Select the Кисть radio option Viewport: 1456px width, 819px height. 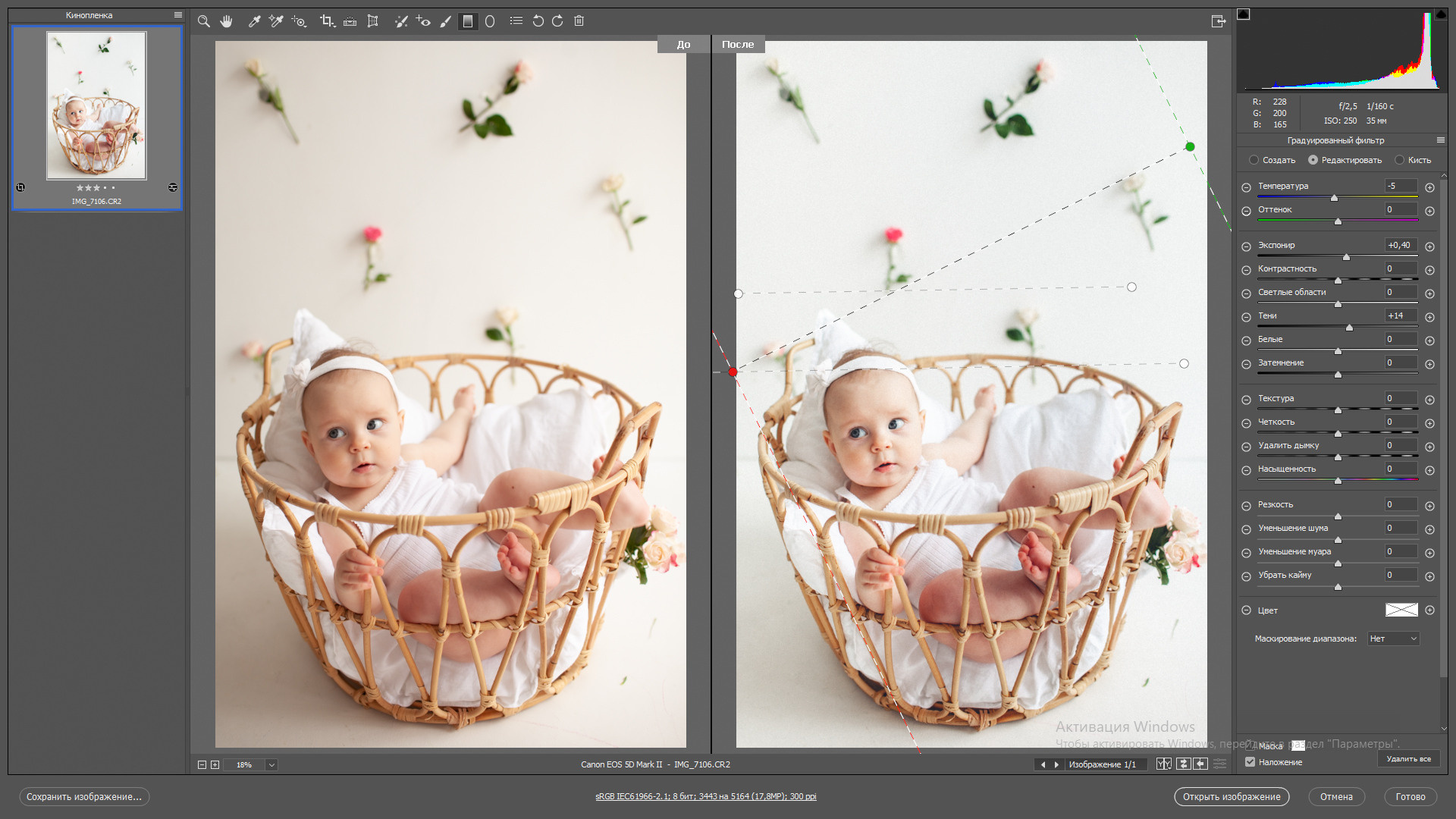coord(1399,160)
